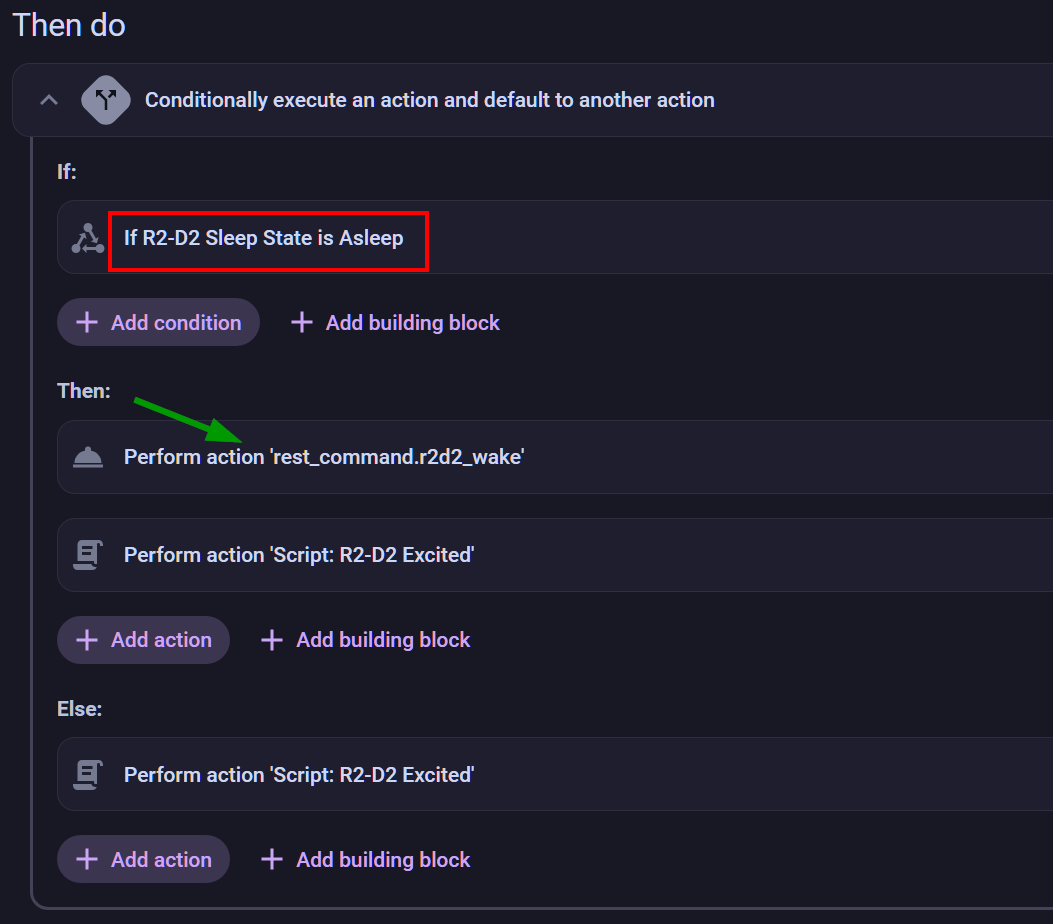Open the 'Conditionally execute an action' header
Screen dimensions: 1053x924
pyautogui.click(x=429, y=100)
